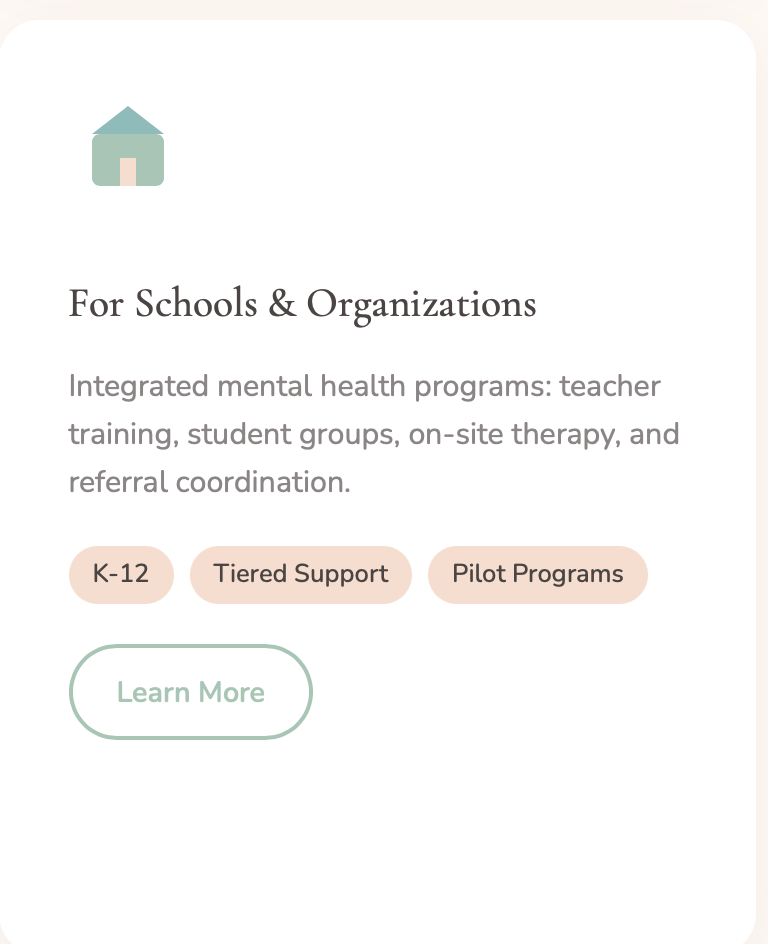Select the K-12 pill label text
Screen dimensions: 768x944
coord(121,574)
